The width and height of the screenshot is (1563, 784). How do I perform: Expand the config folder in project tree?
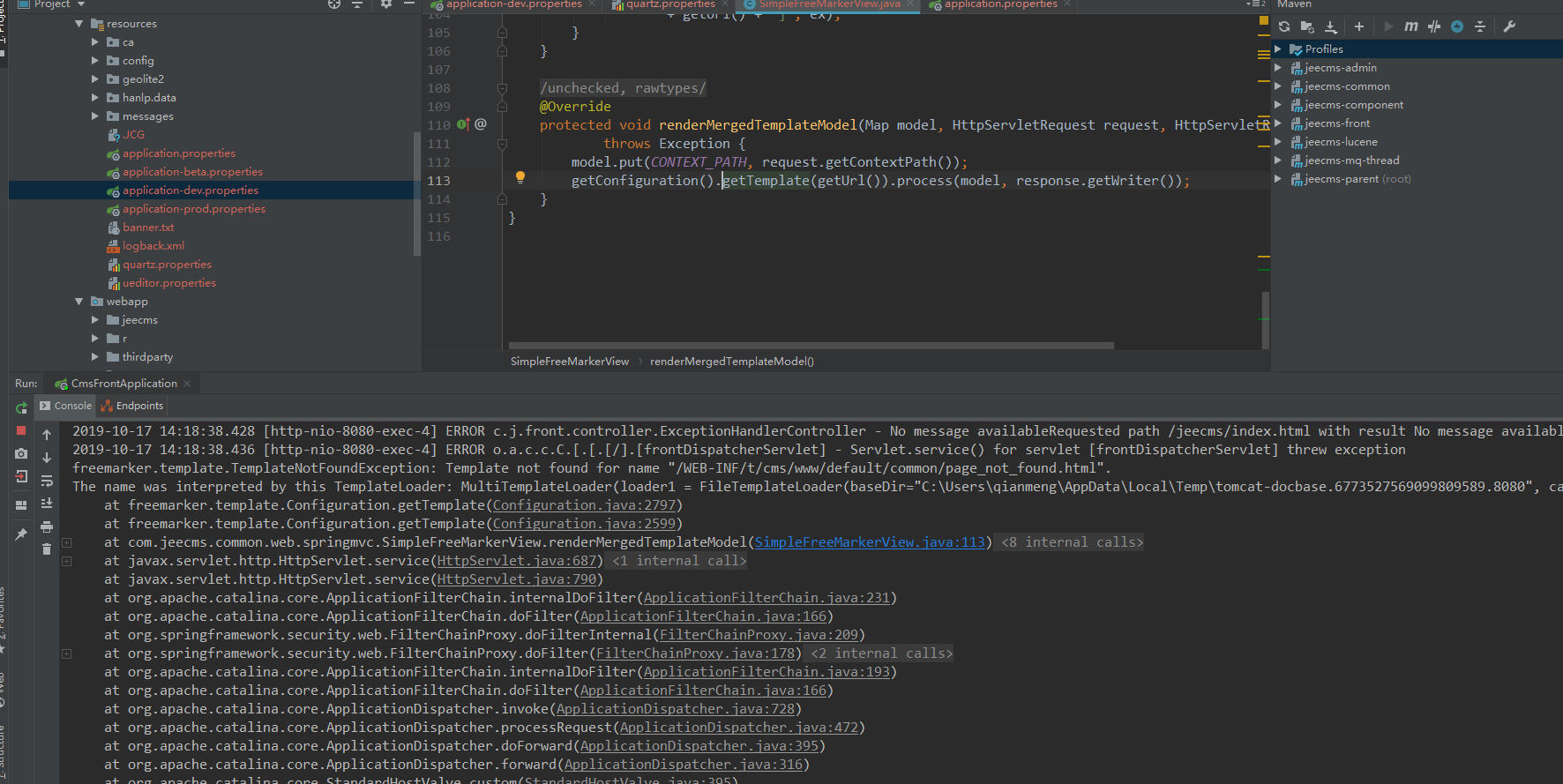[95, 61]
